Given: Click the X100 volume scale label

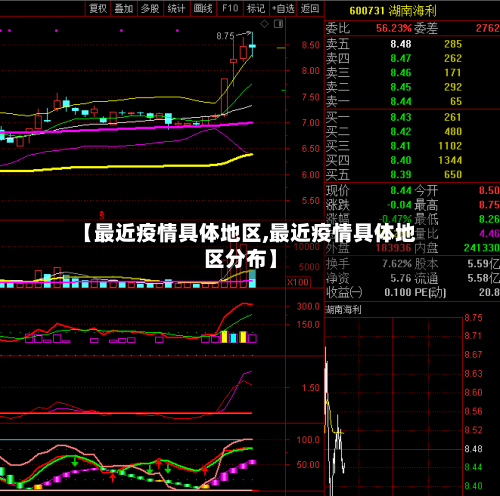Looking at the screenshot, I should 298,282.
